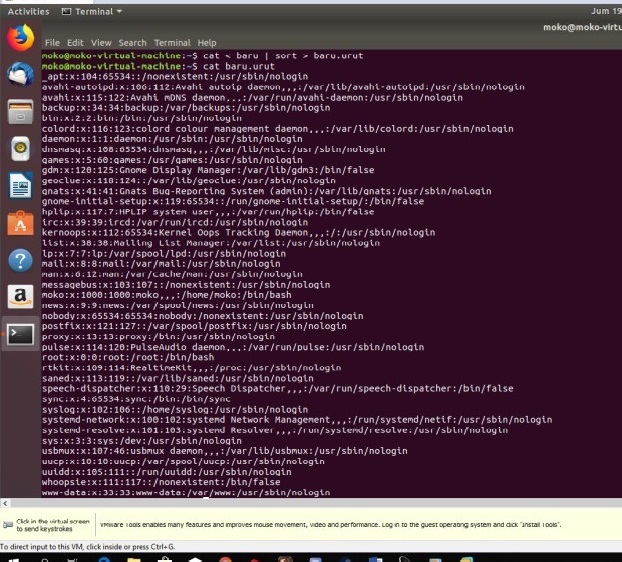The width and height of the screenshot is (622, 562).
Task: Click the line starting with www-data:x:33:33
Action: point(186,493)
